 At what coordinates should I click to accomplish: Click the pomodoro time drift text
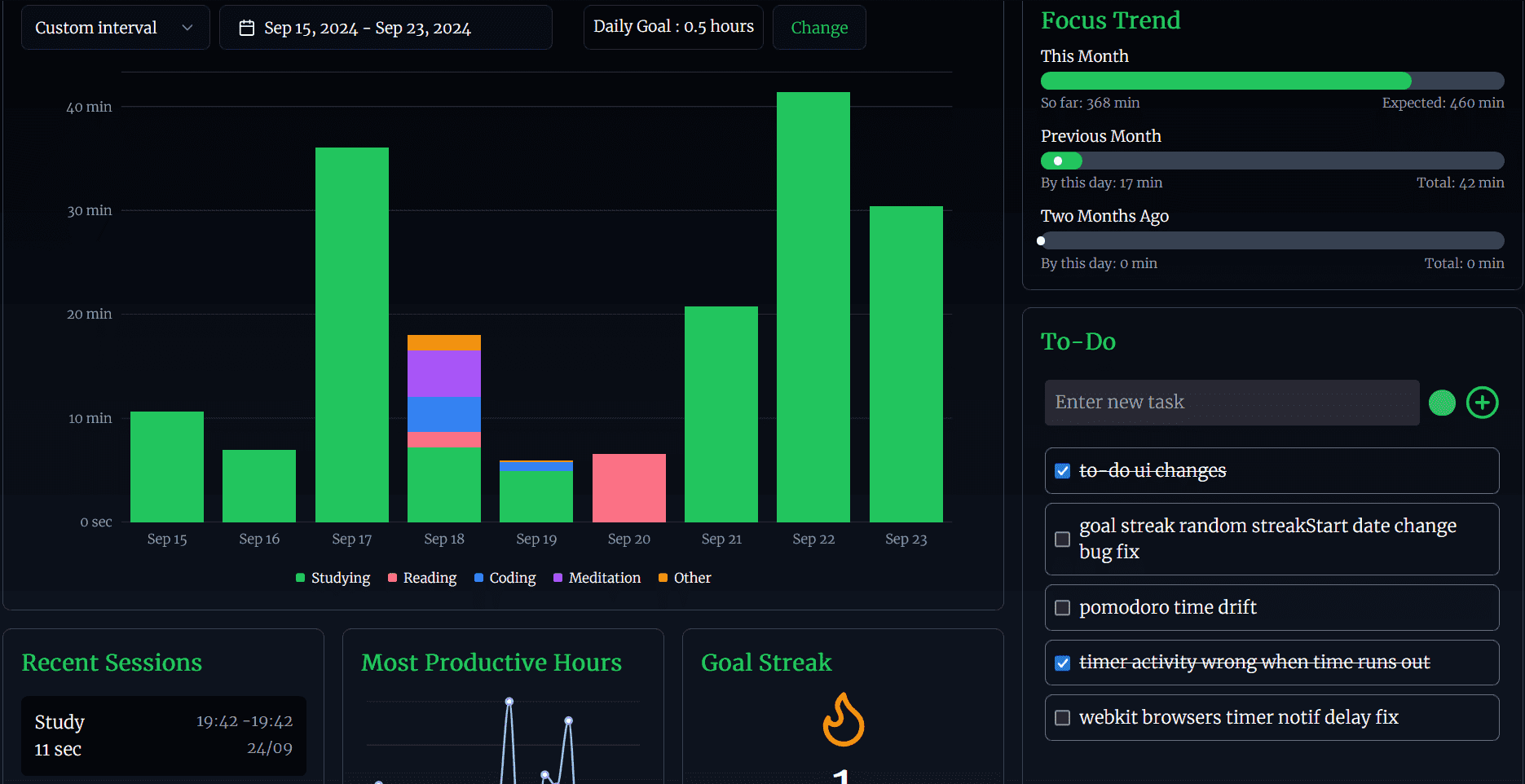tap(1168, 607)
